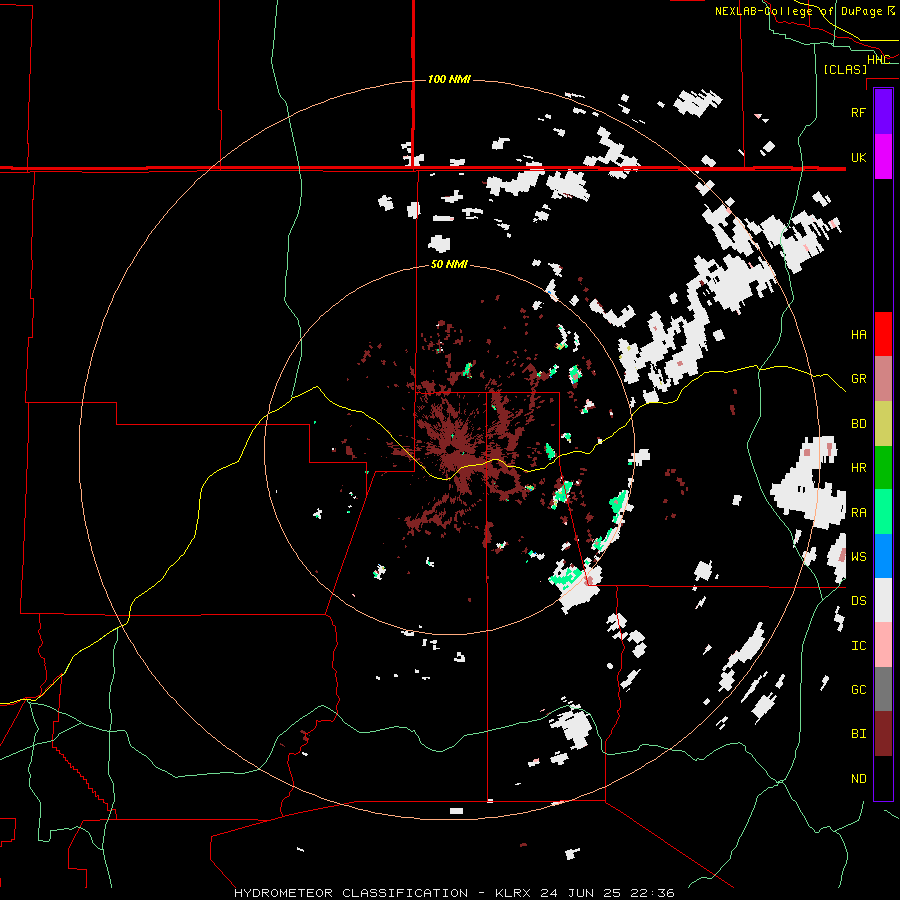Click the magenta UK color swatch

tap(883, 157)
